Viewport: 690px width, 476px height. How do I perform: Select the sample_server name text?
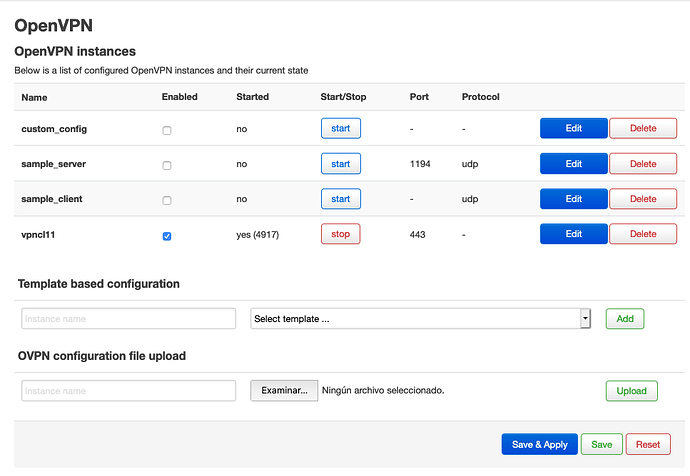click(54, 164)
